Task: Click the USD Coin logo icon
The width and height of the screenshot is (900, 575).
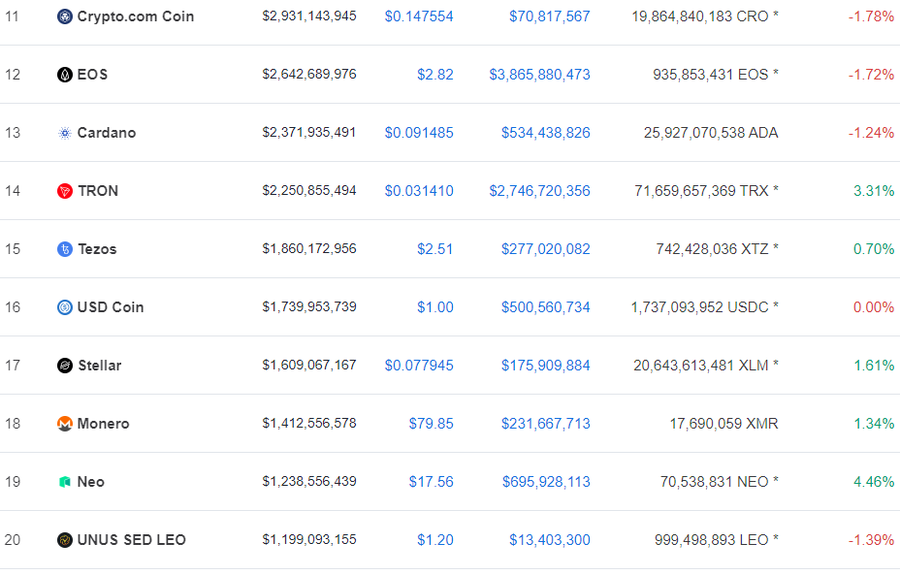Action: pyautogui.click(x=65, y=308)
